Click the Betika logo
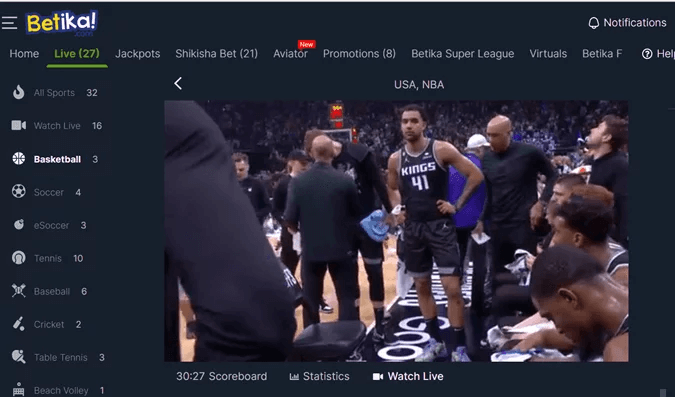The image size is (675, 397). (62, 22)
